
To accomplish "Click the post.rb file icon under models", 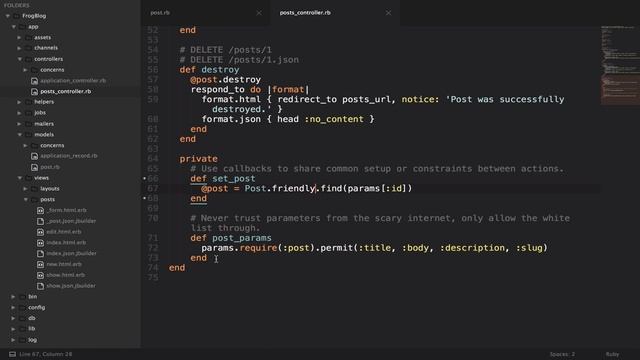I will 35,167.
